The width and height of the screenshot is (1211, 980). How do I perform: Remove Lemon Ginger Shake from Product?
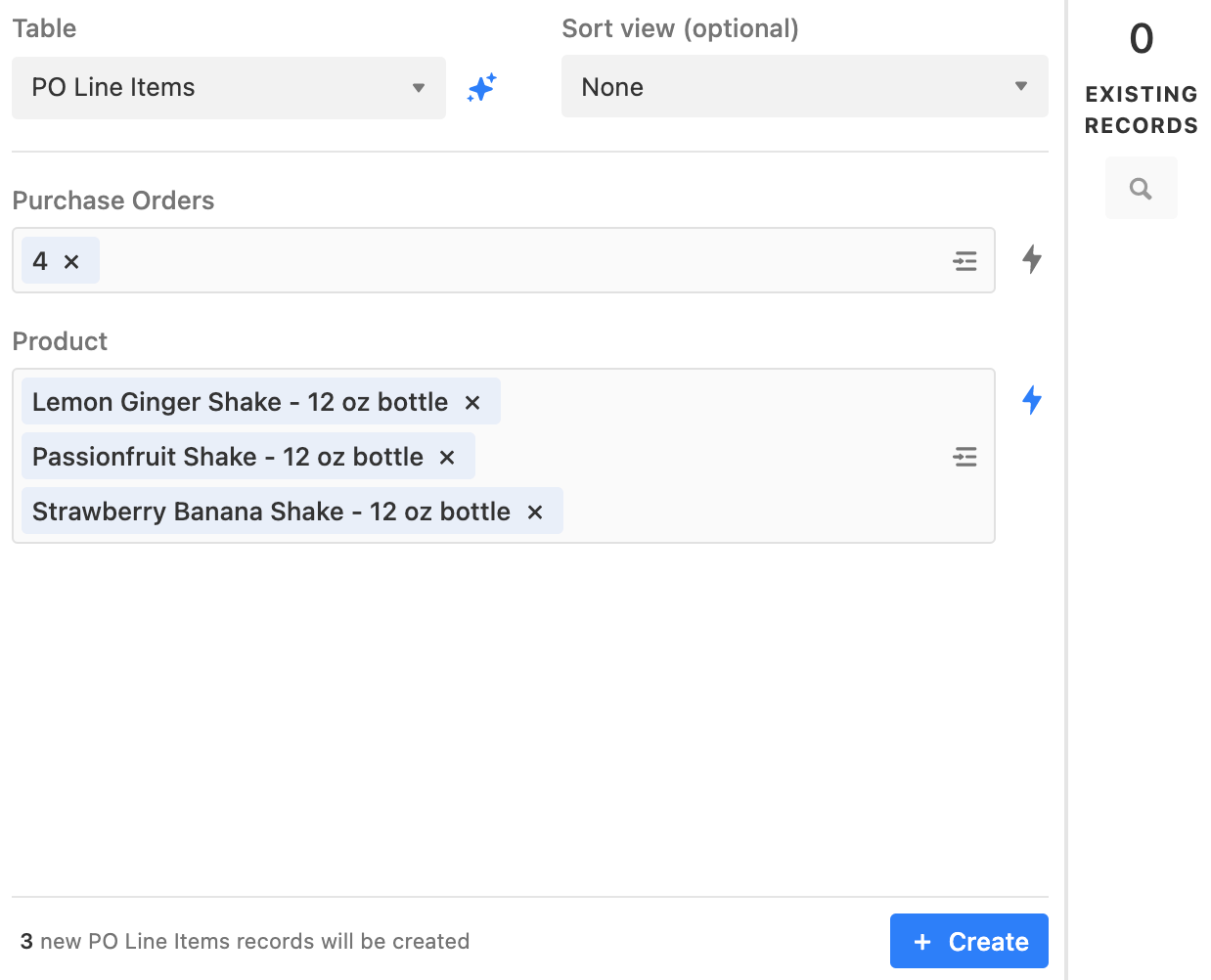[472, 403]
